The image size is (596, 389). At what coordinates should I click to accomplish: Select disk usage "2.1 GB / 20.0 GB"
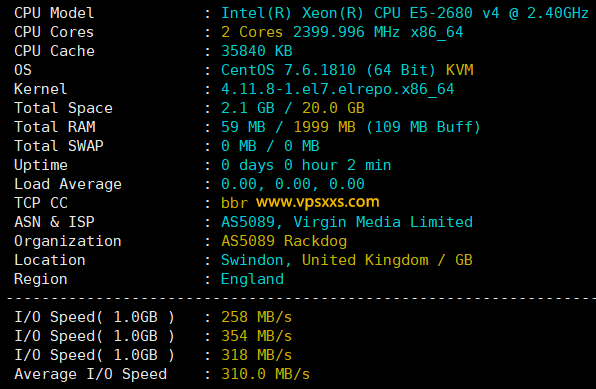pos(293,108)
